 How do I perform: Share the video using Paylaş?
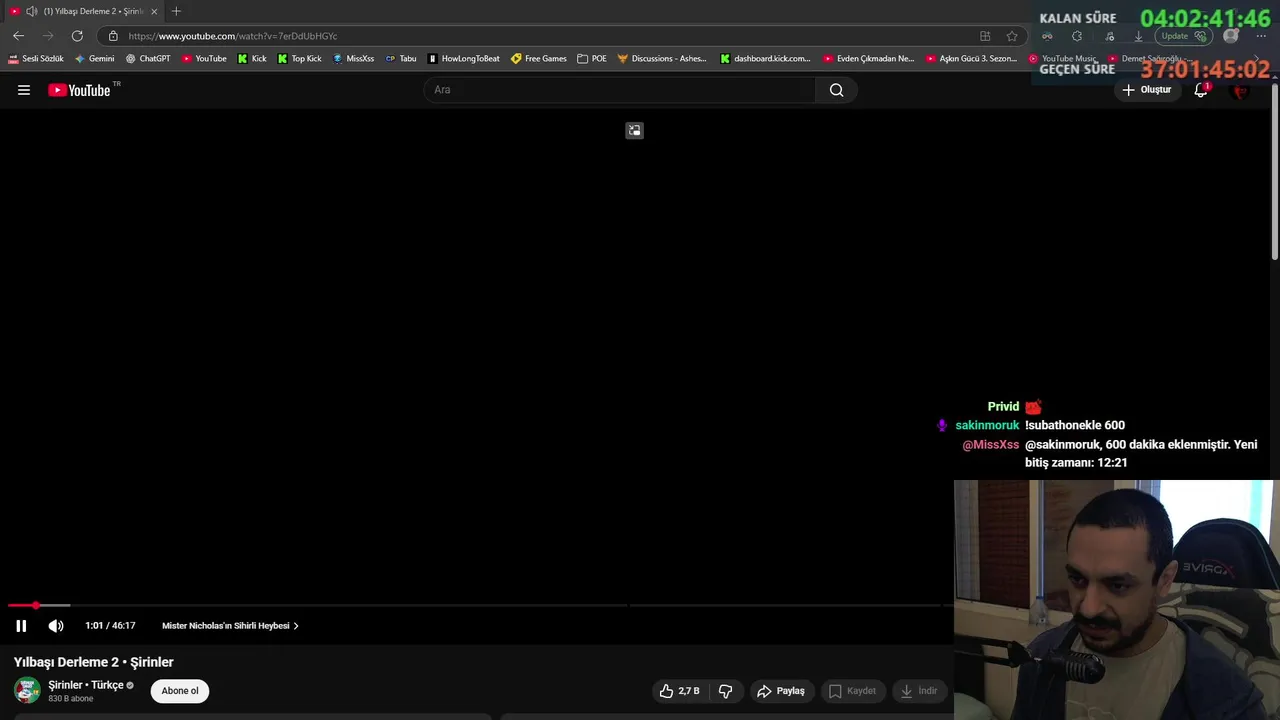[x=781, y=691]
